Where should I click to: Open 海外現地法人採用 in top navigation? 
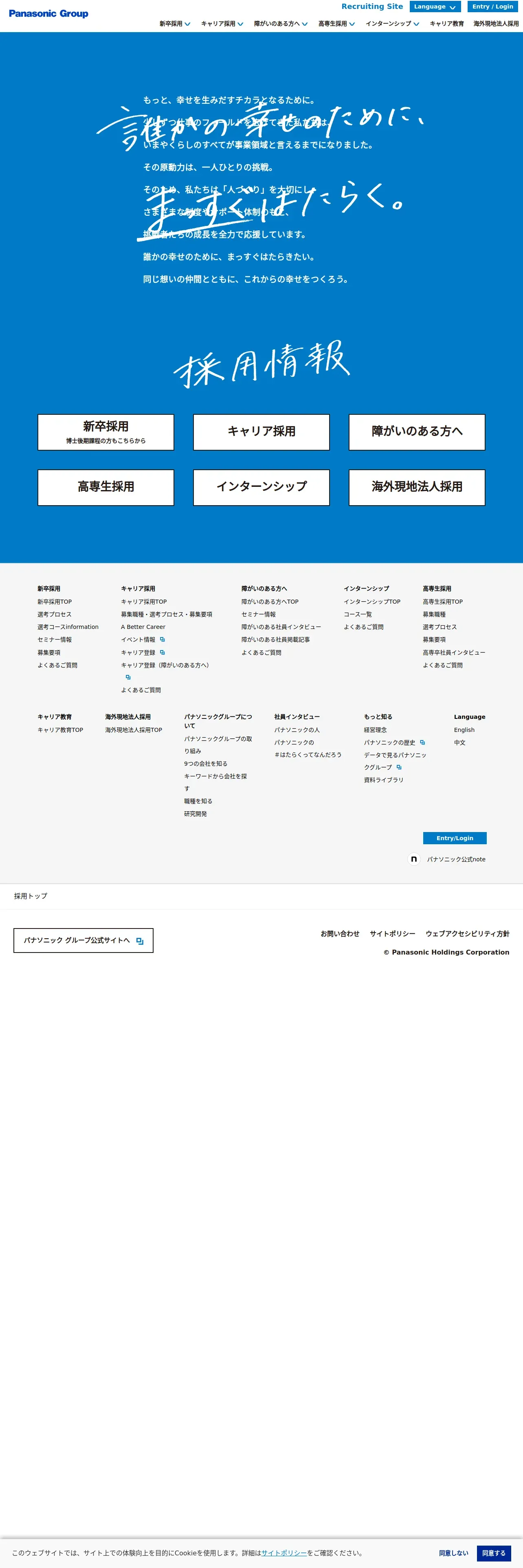pyautogui.click(x=496, y=24)
